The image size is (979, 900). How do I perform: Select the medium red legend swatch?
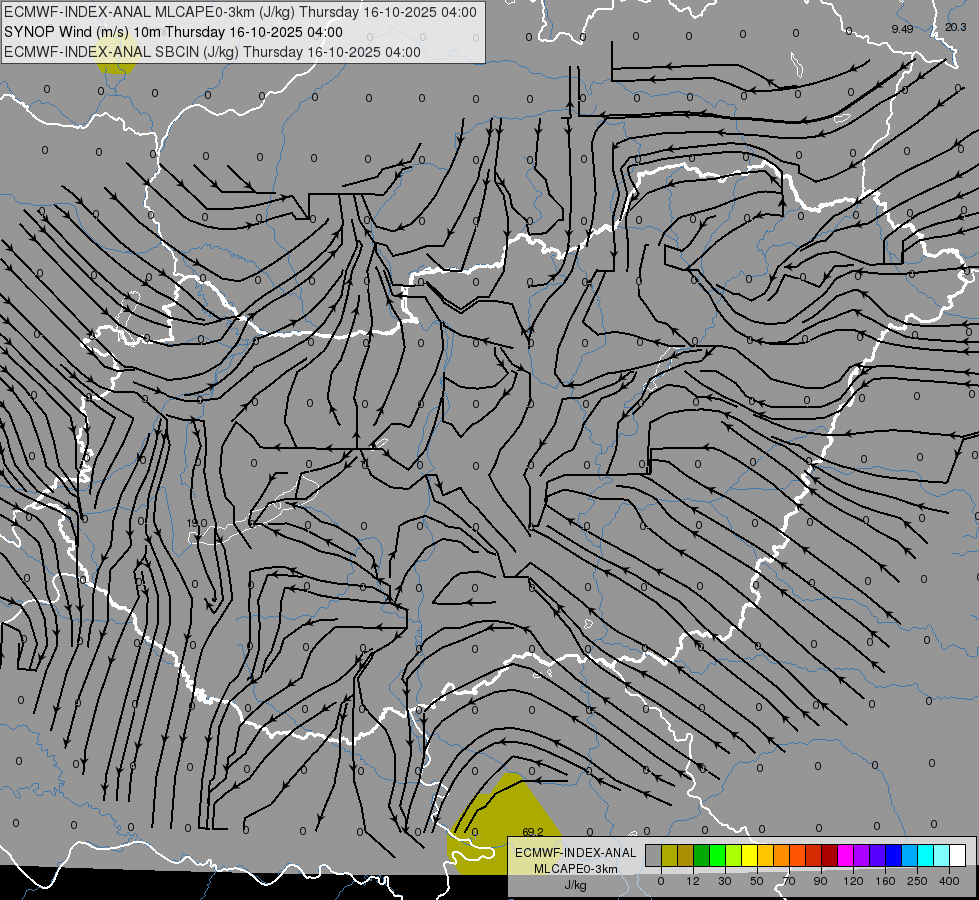point(814,855)
